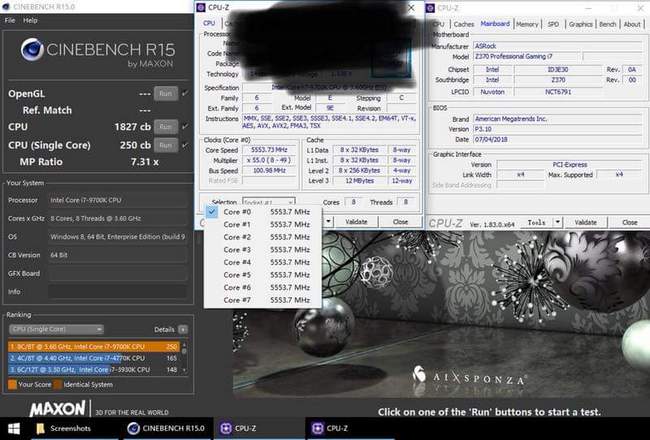The width and height of the screenshot is (650, 440).
Task: Open the File menu in Cinebench
Action: [10, 20]
